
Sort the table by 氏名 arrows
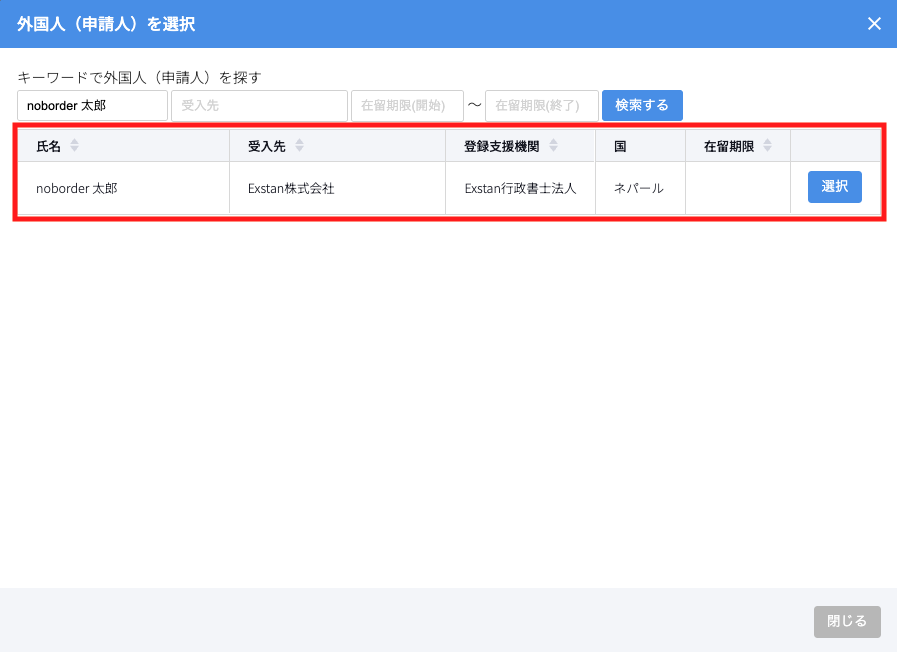[74, 146]
